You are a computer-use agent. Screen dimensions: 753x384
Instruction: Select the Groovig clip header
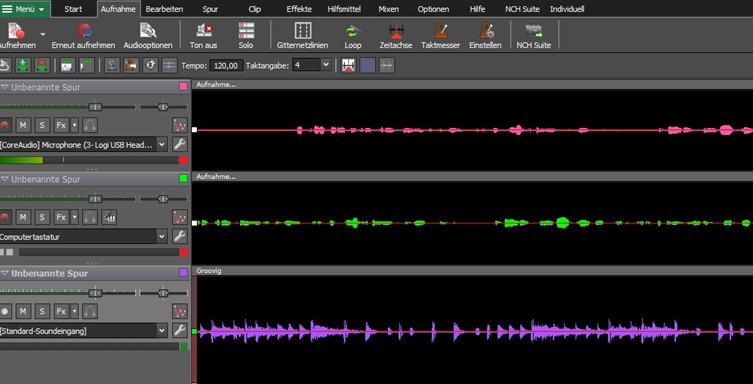click(x=472, y=271)
